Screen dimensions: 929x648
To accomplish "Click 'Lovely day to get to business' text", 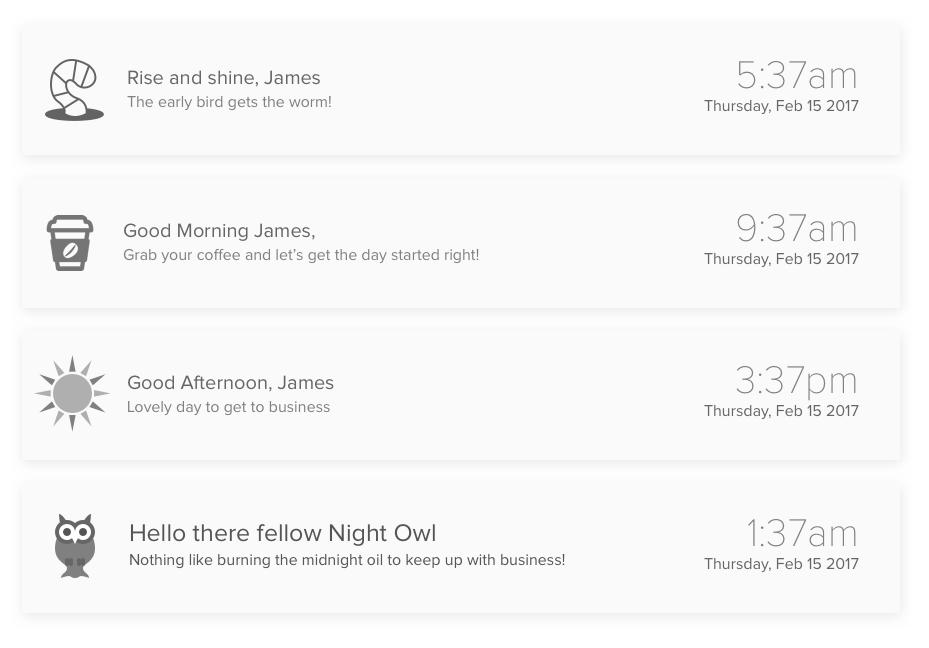I will (229, 408).
